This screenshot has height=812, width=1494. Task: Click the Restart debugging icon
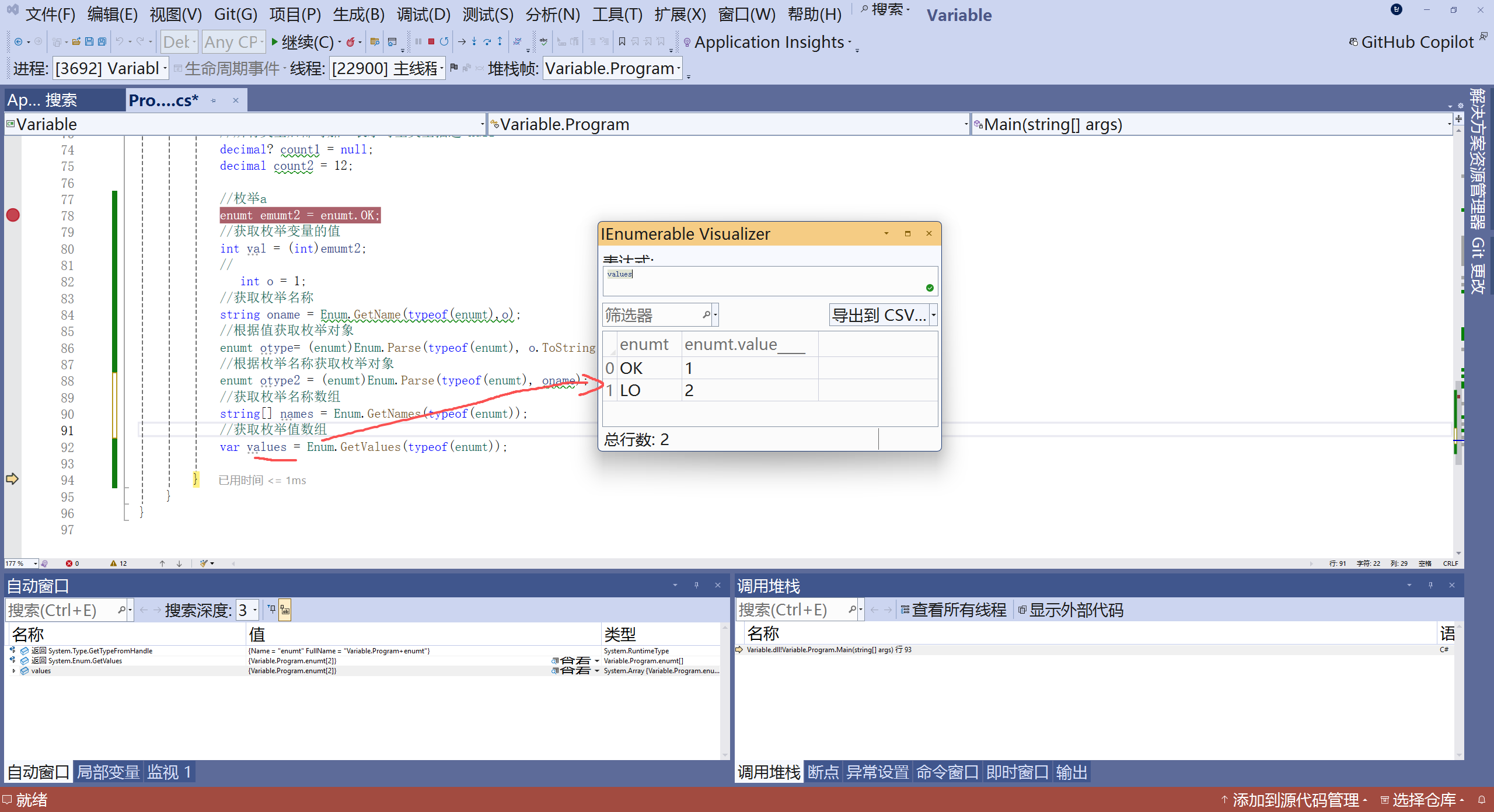[x=444, y=42]
